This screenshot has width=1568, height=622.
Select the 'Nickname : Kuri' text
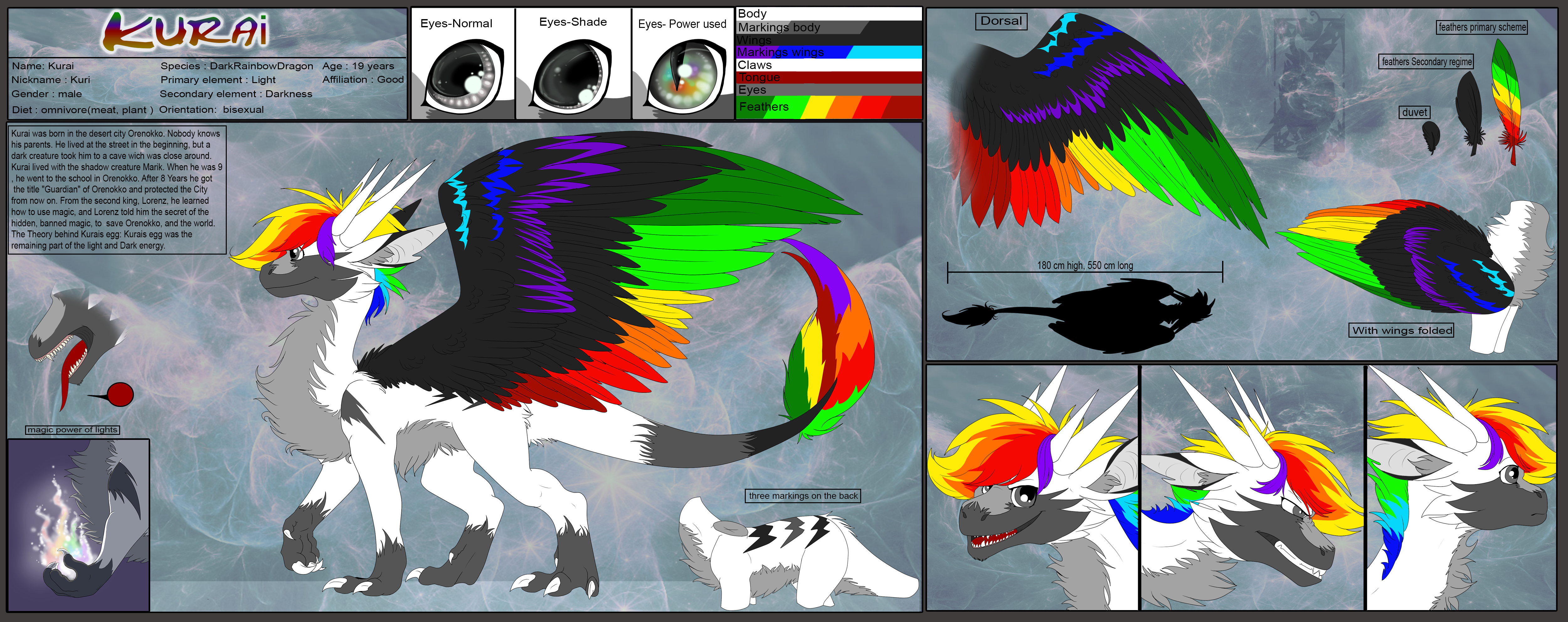pyautogui.click(x=50, y=80)
